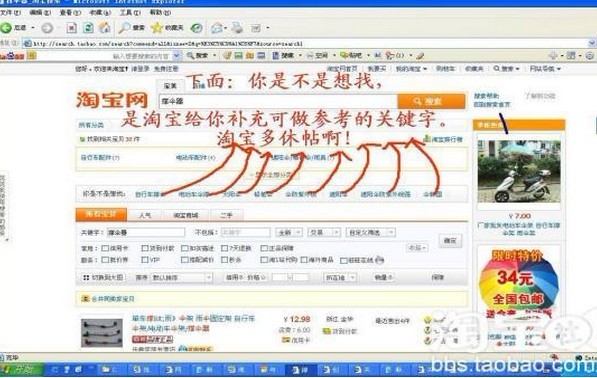Click the 免费注册 link
The image size is (597, 378).
tap(166, 69)
